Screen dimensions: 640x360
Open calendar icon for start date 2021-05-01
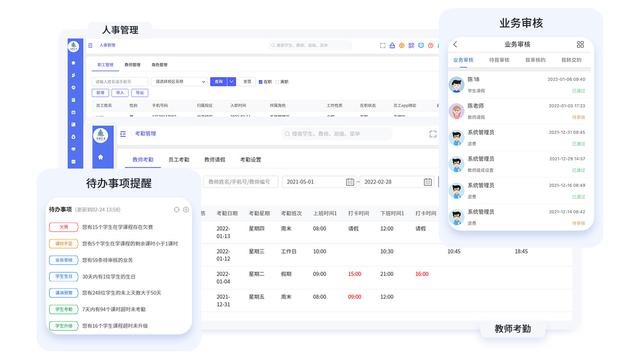[350, 182]
